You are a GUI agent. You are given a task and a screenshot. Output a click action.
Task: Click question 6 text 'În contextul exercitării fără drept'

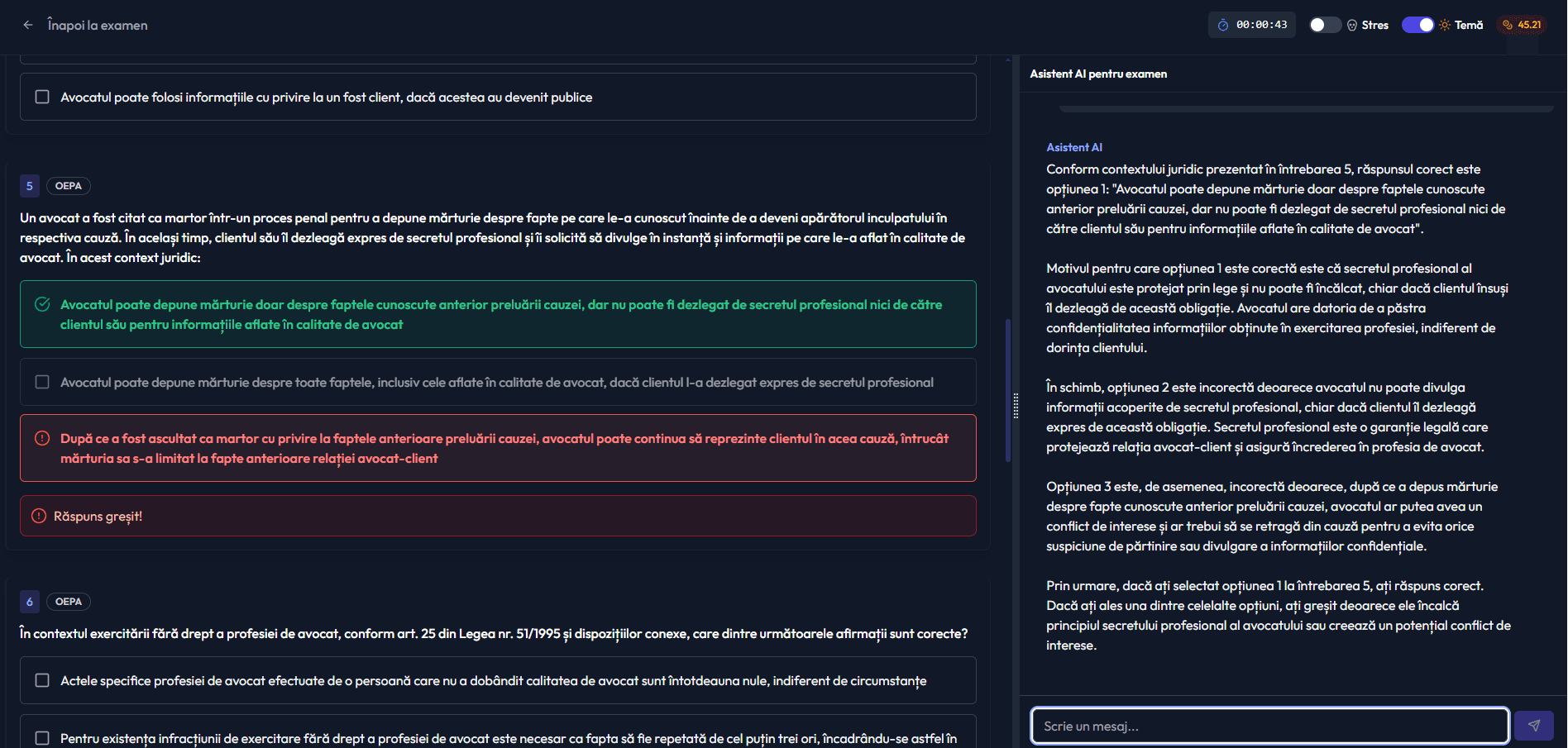[x=494, y=633]
